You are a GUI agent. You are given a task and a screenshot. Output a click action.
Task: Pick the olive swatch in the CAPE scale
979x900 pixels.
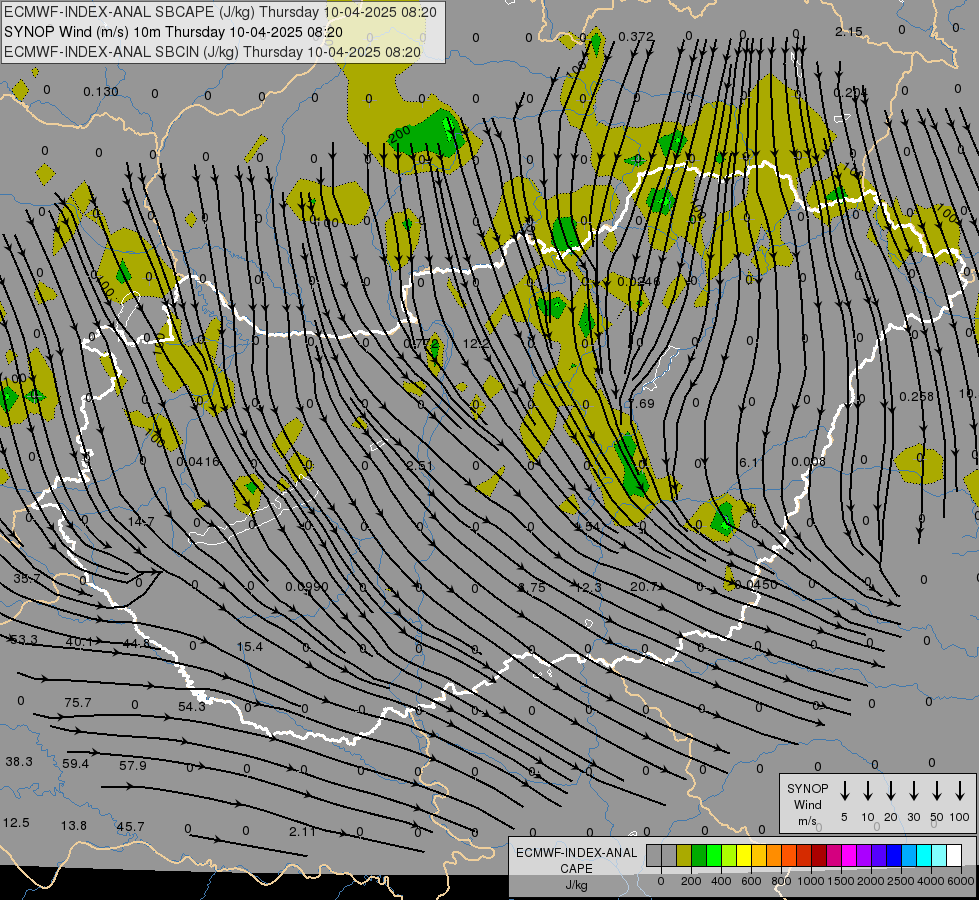(684, 855)
